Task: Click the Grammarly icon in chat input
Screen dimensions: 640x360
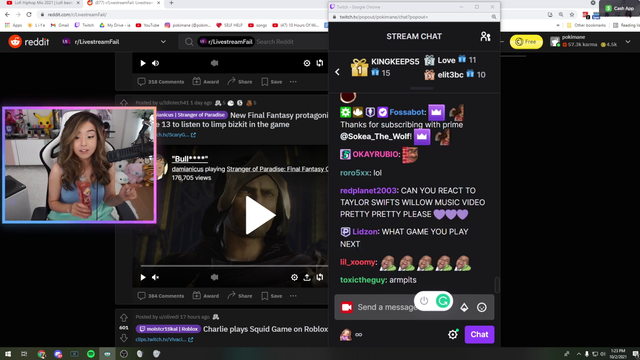Action: point(443,301)
